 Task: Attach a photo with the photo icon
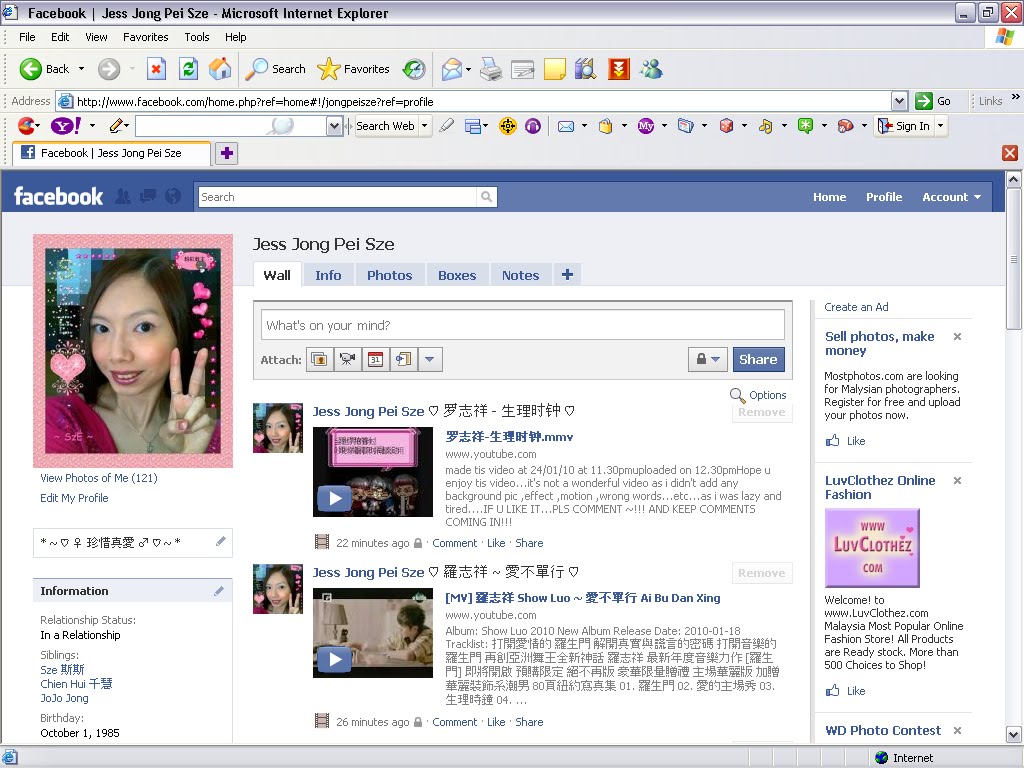coord(319,359)
